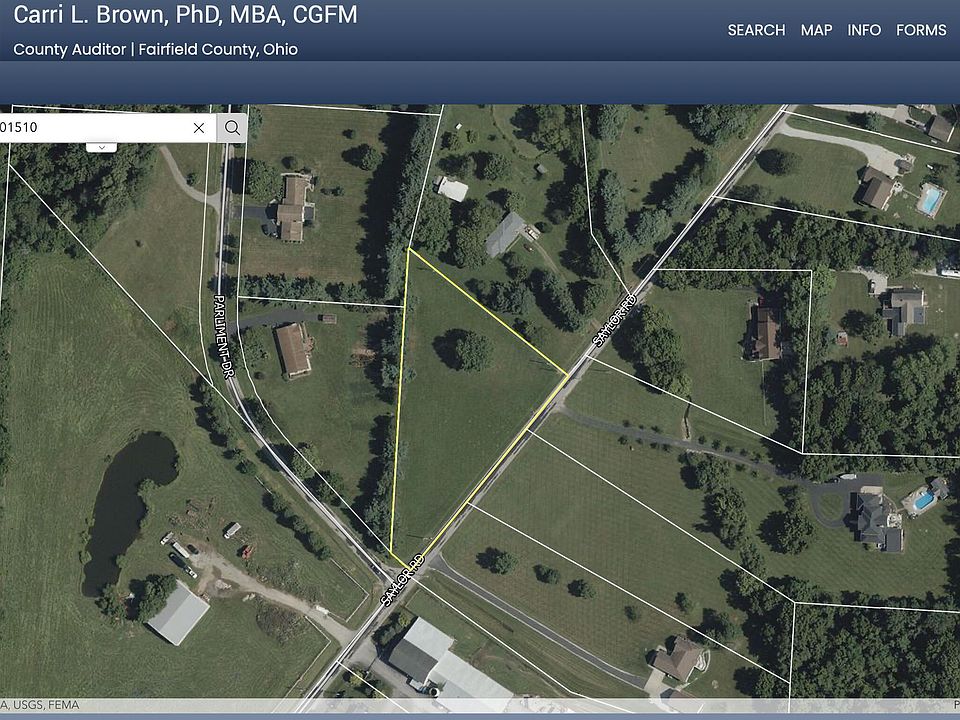This screenshot has height=720, width=960.
Task: Open the INFO menu item
Action: point(864,30)
